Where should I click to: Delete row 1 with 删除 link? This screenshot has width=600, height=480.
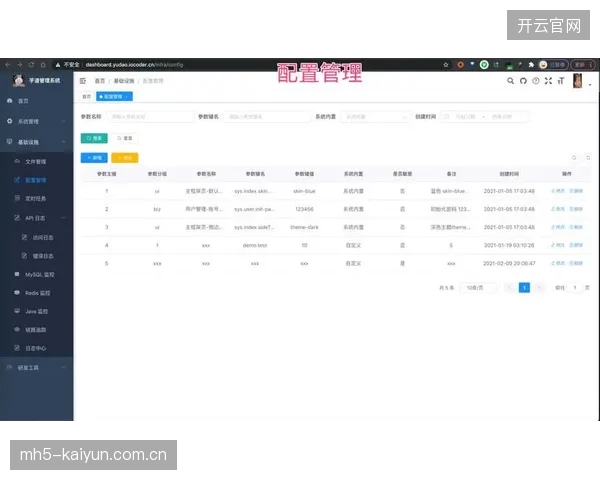[576, 191]
